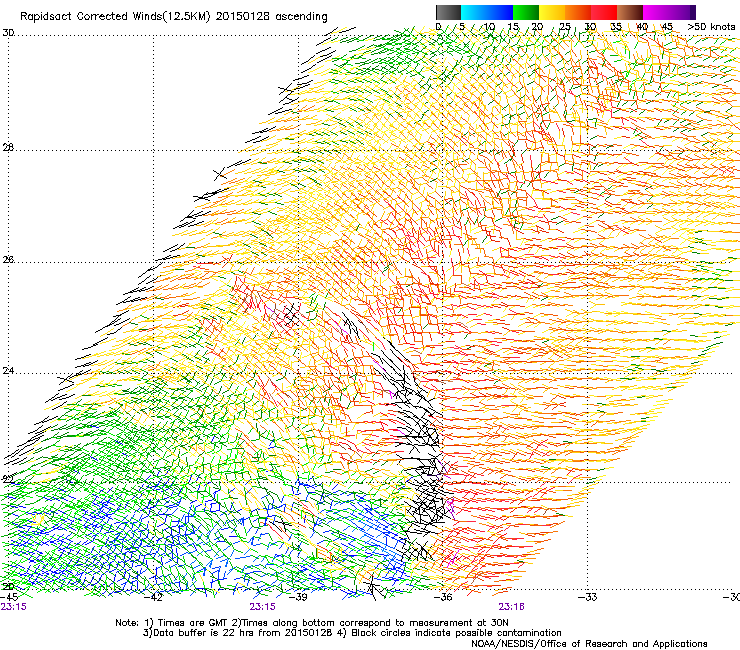This screenshot has width=740, height=650.
Task: Click the note 'Times are GMT' line
Action: tap(311, 623)
